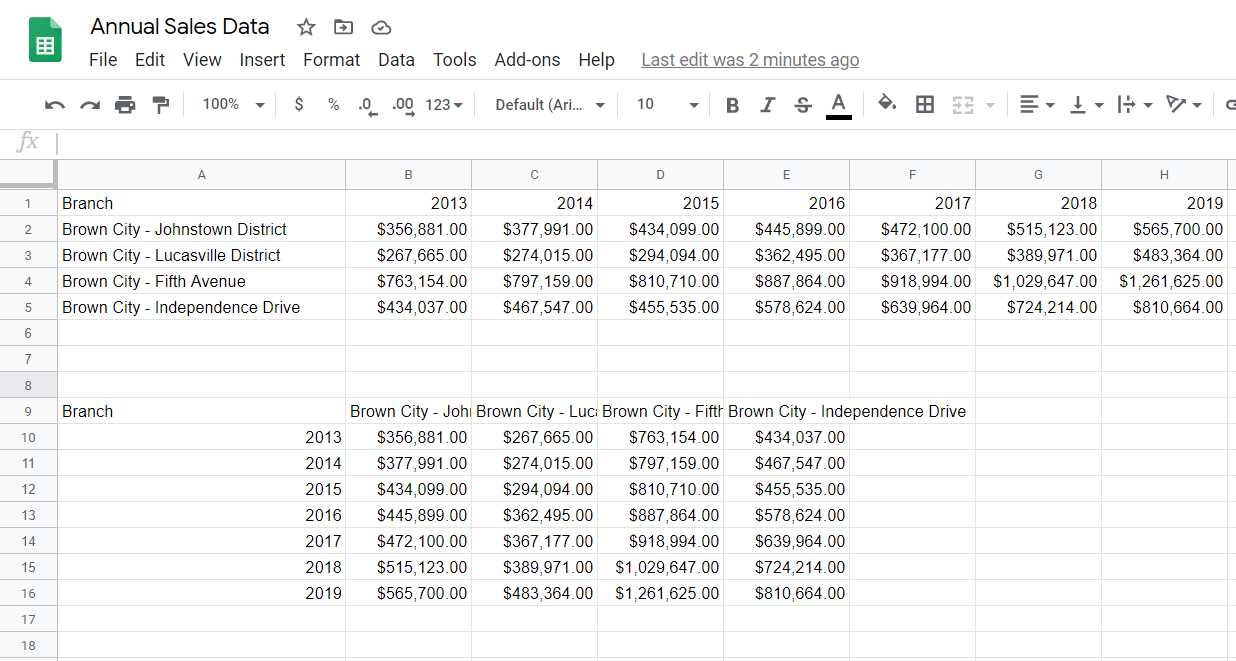Viewport: 1236px width, 661px height.
Task: Click the Redo toolbar icon
Action: tap(90, 105)
